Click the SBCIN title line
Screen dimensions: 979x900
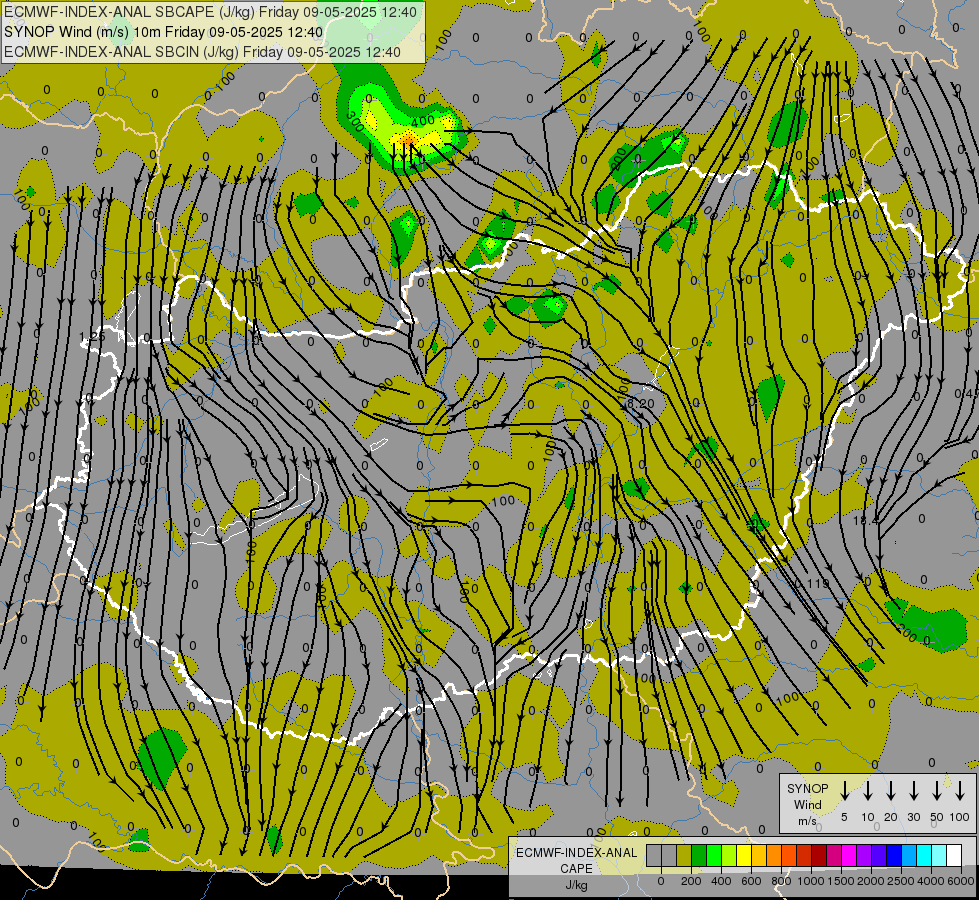(202, 52)
